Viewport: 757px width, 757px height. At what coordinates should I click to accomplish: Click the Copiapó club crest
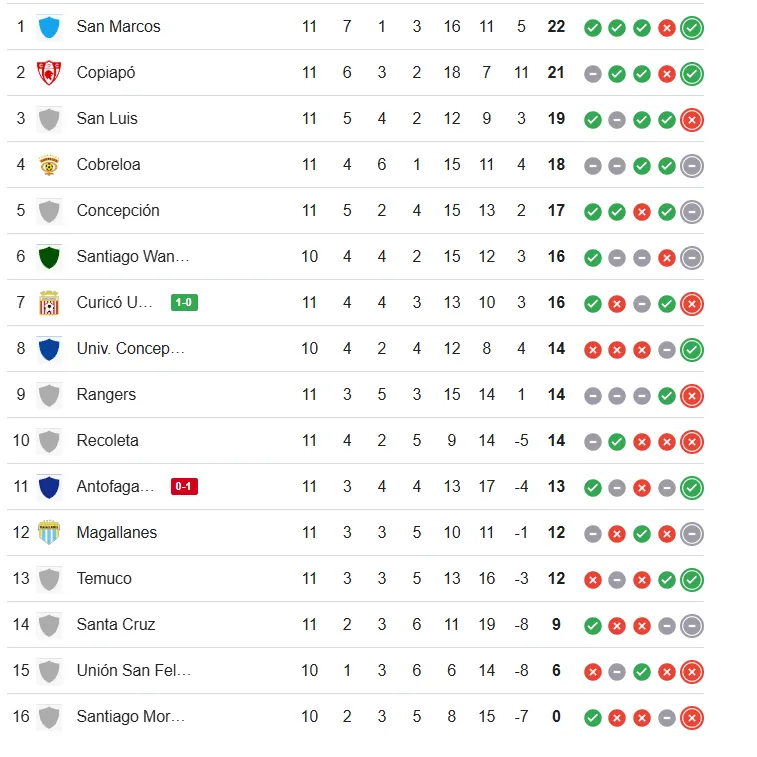coord(48,73)
